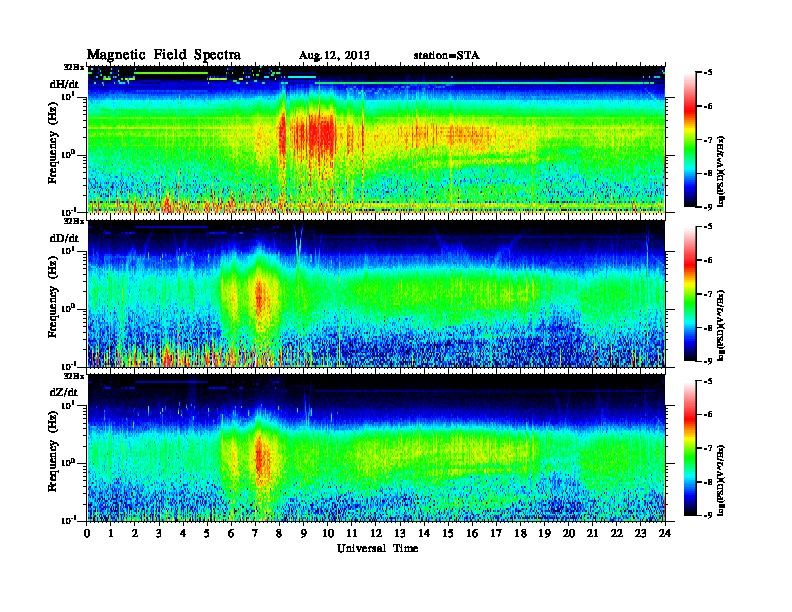Click the log(PSD) label beside dH/dt color bar

pyautogui.click(x=721, y=171)
